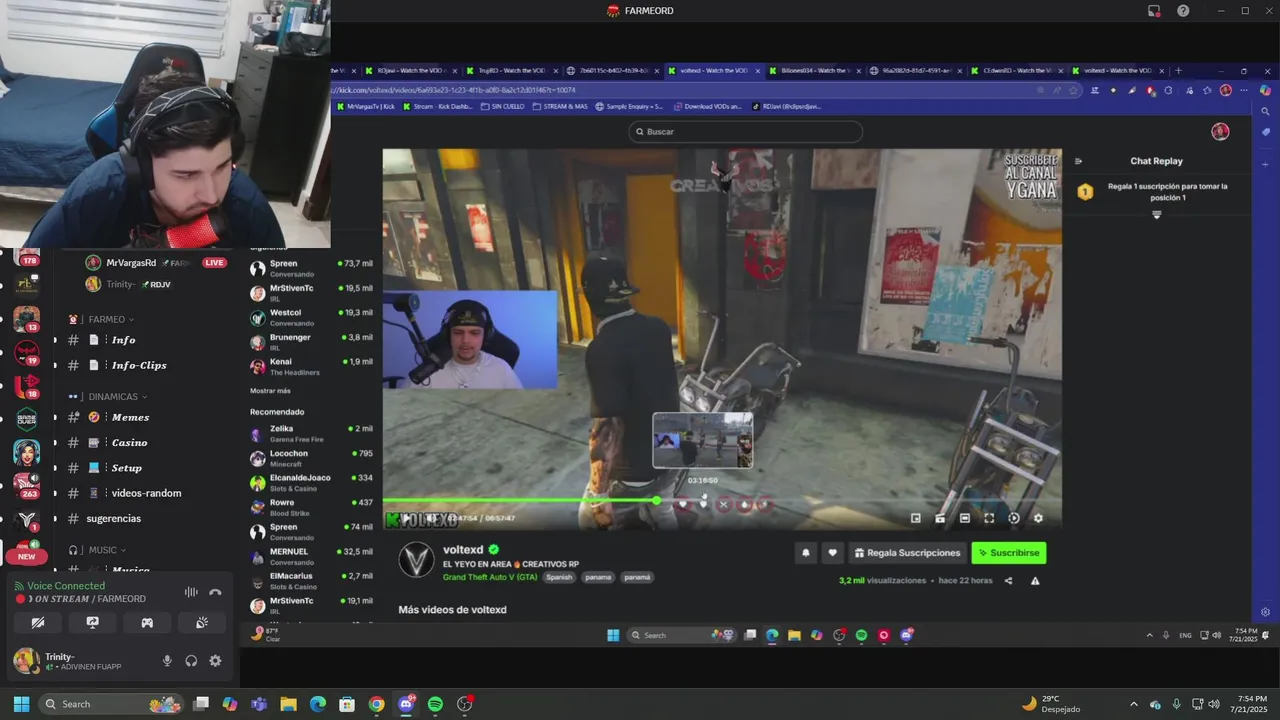Open the Kick profile avatar menu
This screenshot has width=1280, height=720.
click(1220, 132)
